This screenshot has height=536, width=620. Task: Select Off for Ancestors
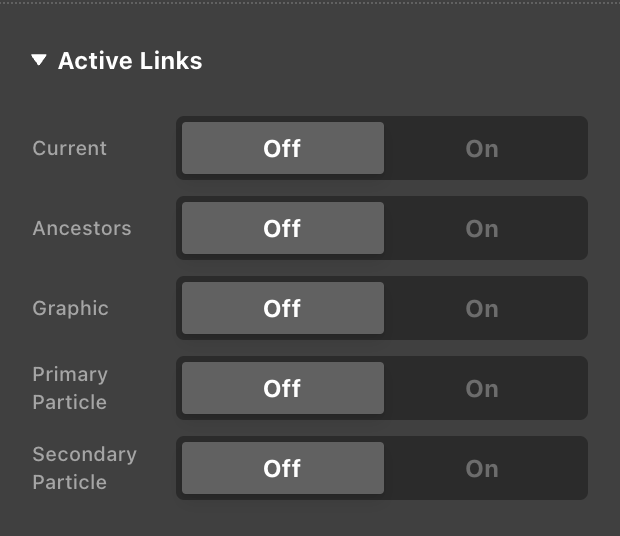click(x=282, y=229)
